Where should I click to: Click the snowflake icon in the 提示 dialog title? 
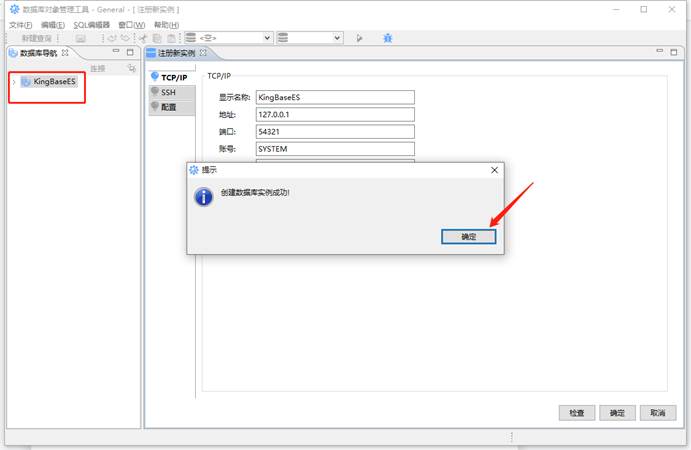pyautogui.click(x=194, y=170)
